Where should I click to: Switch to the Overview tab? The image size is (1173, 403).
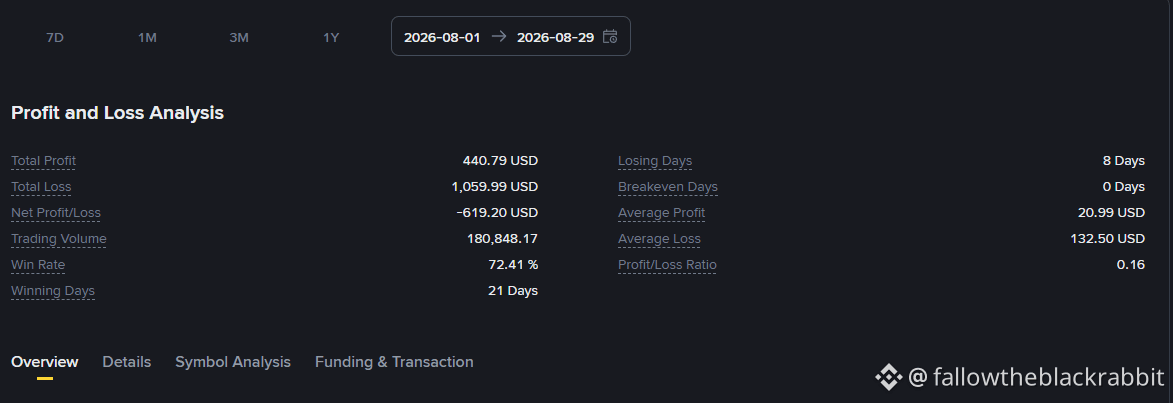pyautogui.click(x=45, y=362)
